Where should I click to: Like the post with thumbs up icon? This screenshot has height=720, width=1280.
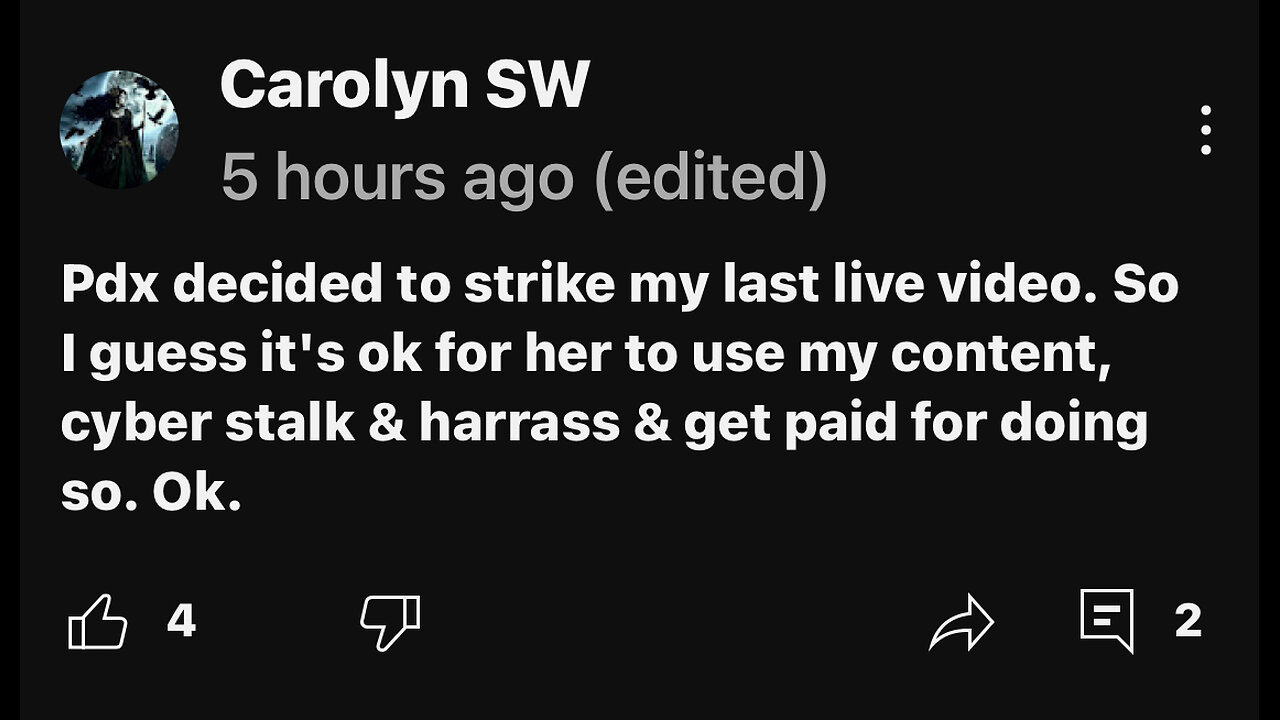click(97, 622)
